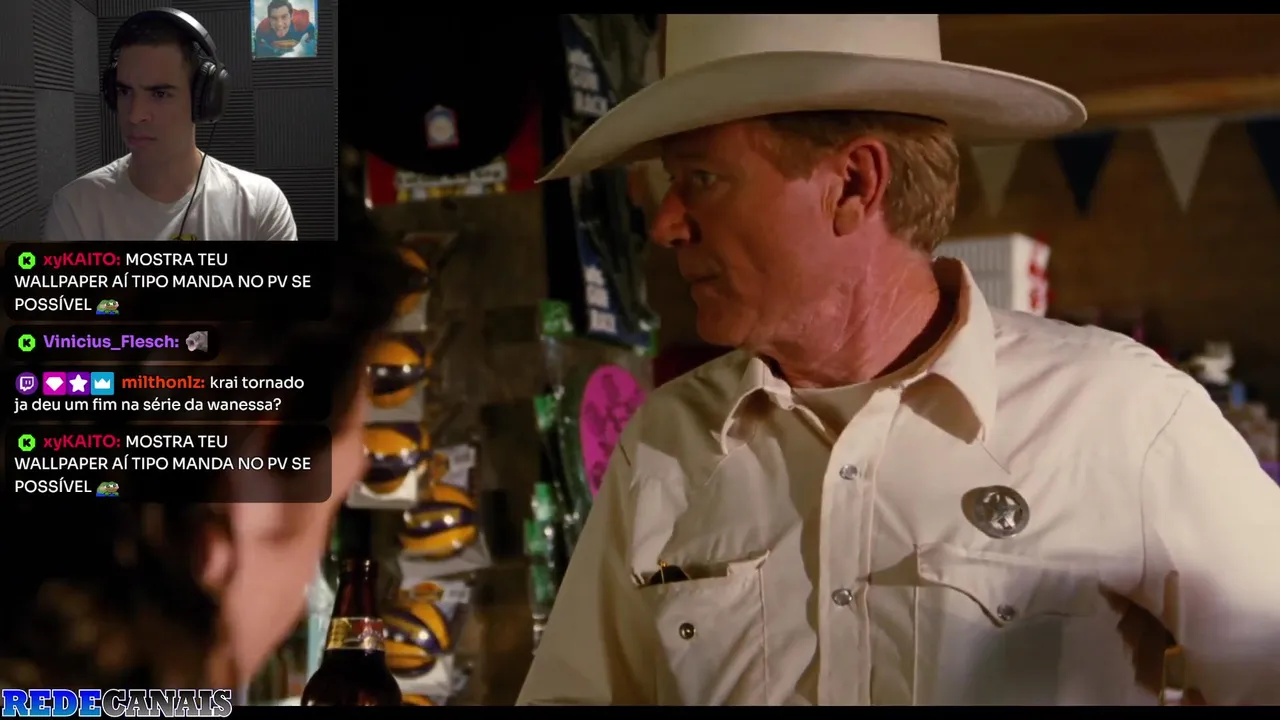Click the pink diamond badge for milthonlz
Viewport: 1280px width, 720px height.
[x=53, y=383]
